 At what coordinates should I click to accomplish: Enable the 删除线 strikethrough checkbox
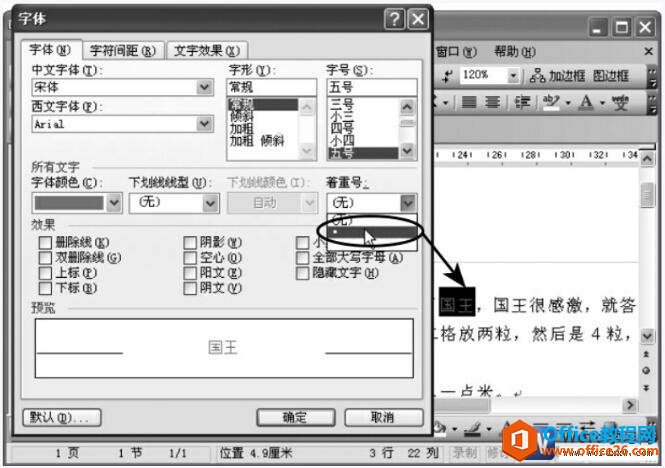tap(45, 243)
